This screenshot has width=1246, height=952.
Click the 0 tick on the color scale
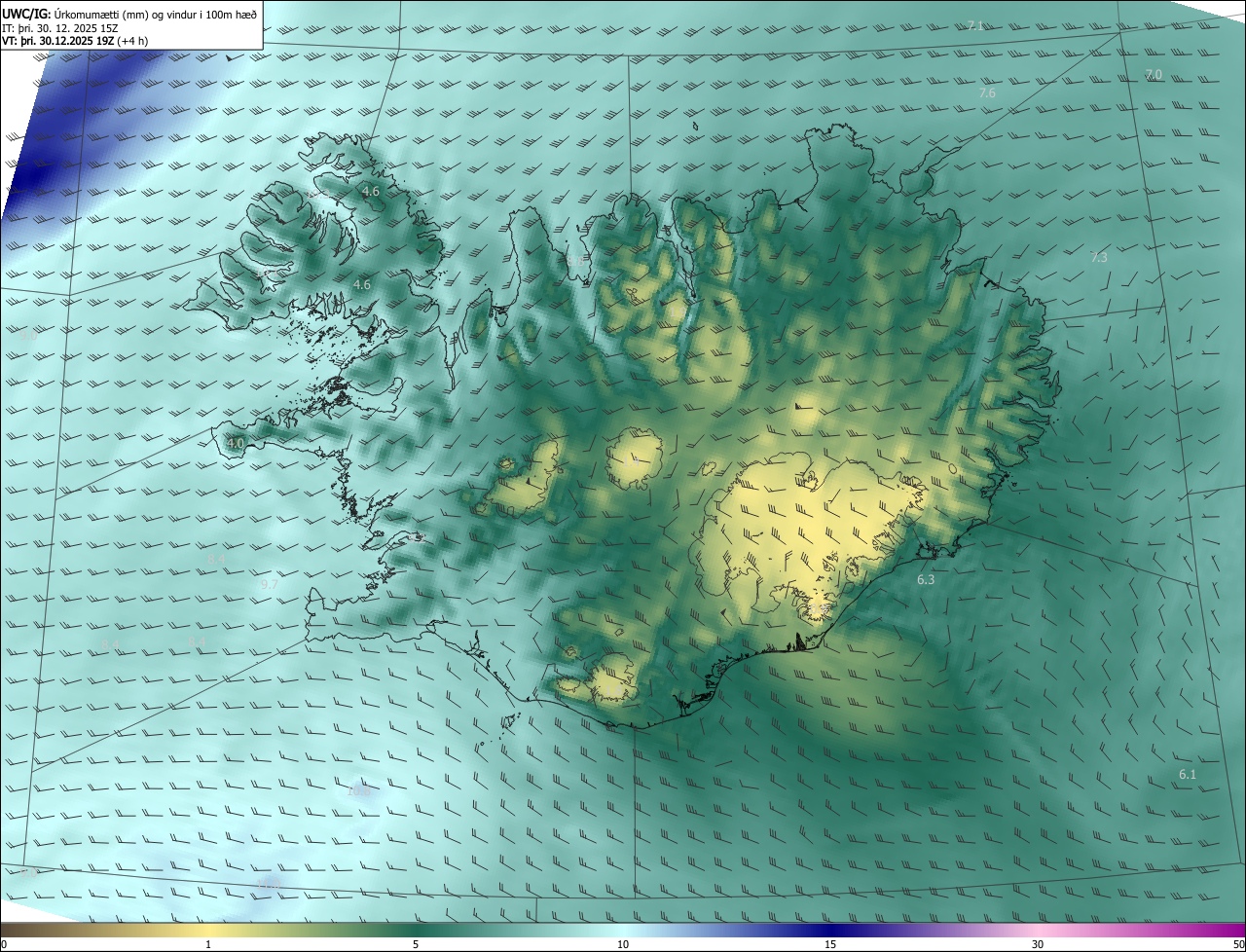(x=4, y=945)
